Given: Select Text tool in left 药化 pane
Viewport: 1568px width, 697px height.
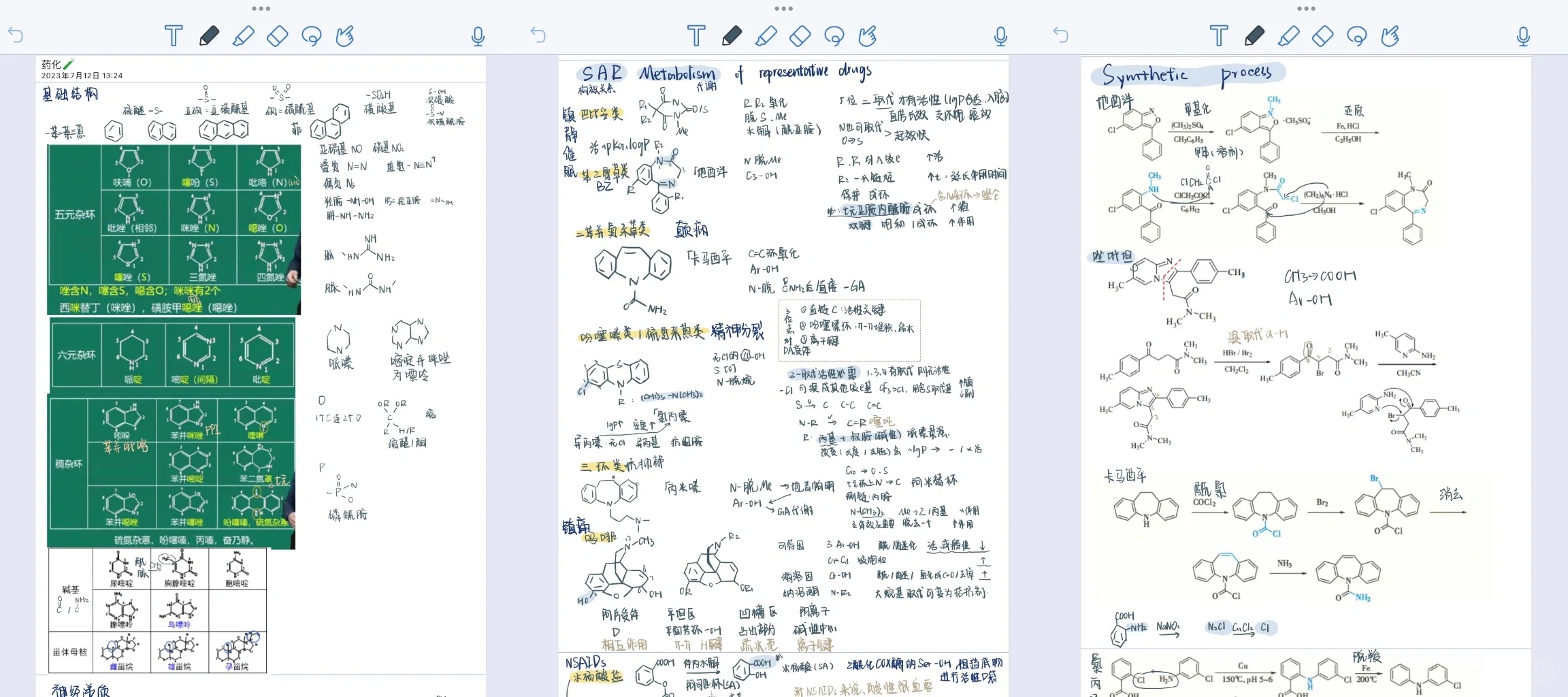Looking at the screenshot, I should pos(174,35).
